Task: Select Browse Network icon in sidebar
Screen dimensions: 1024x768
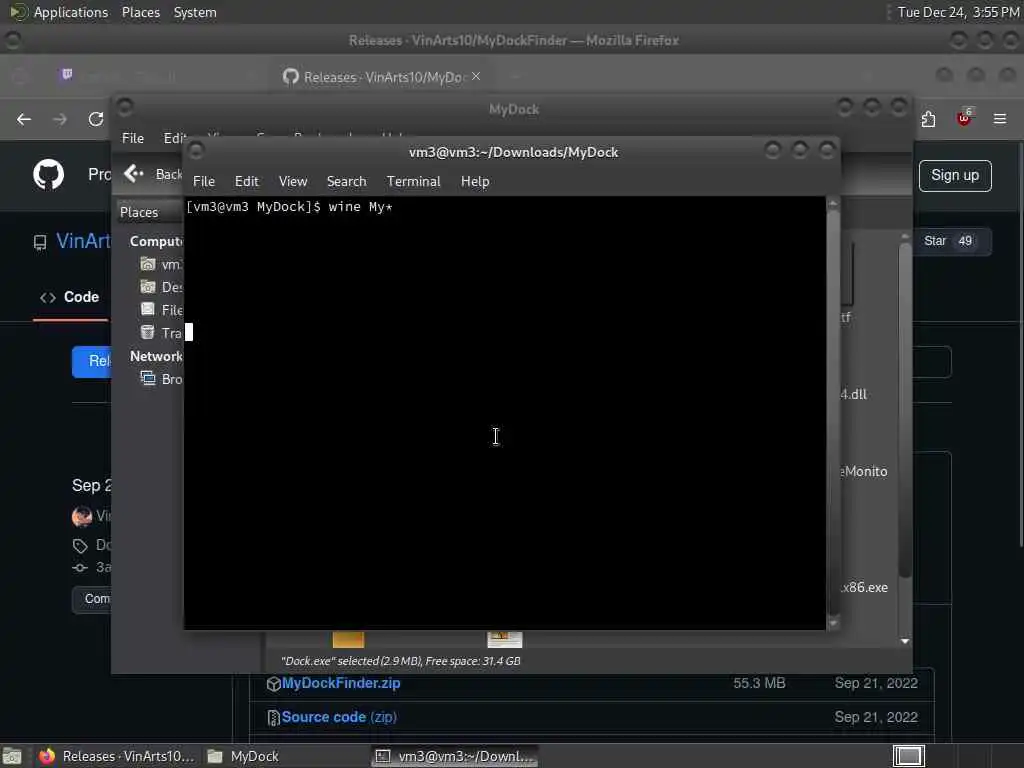Action: click(x=148, y=379)
